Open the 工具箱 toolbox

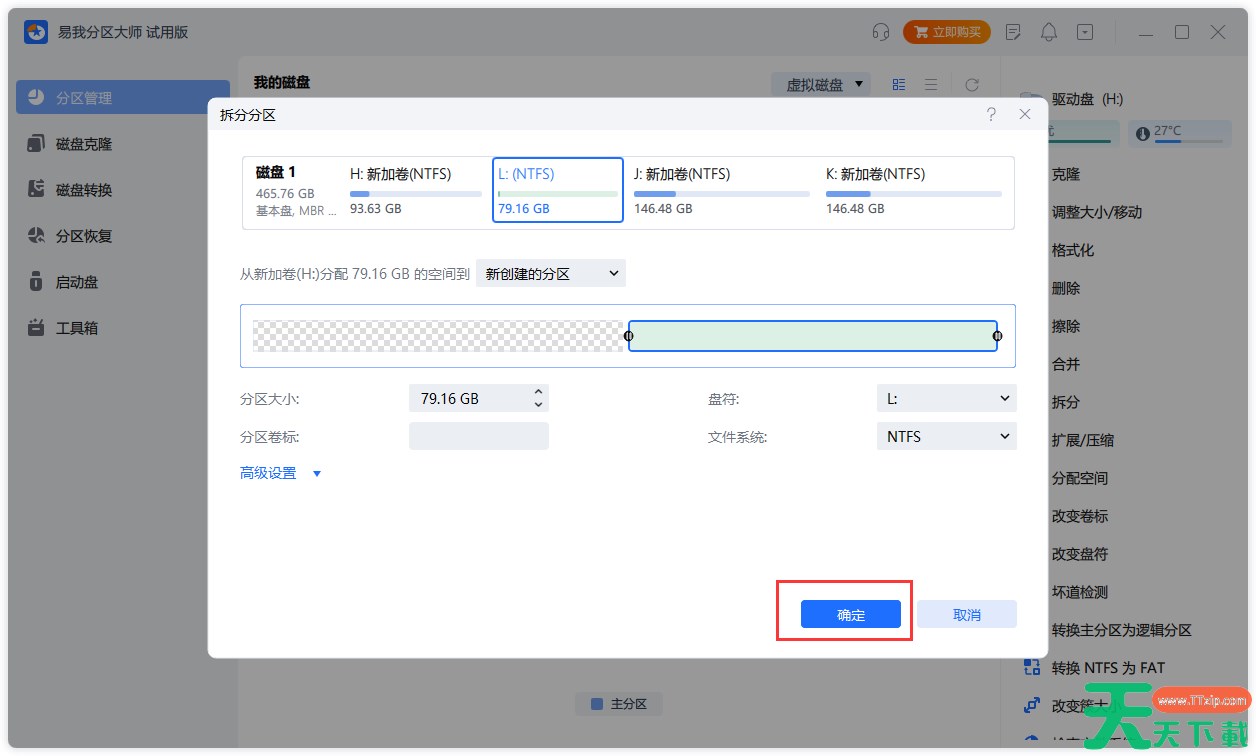[80, 327]
